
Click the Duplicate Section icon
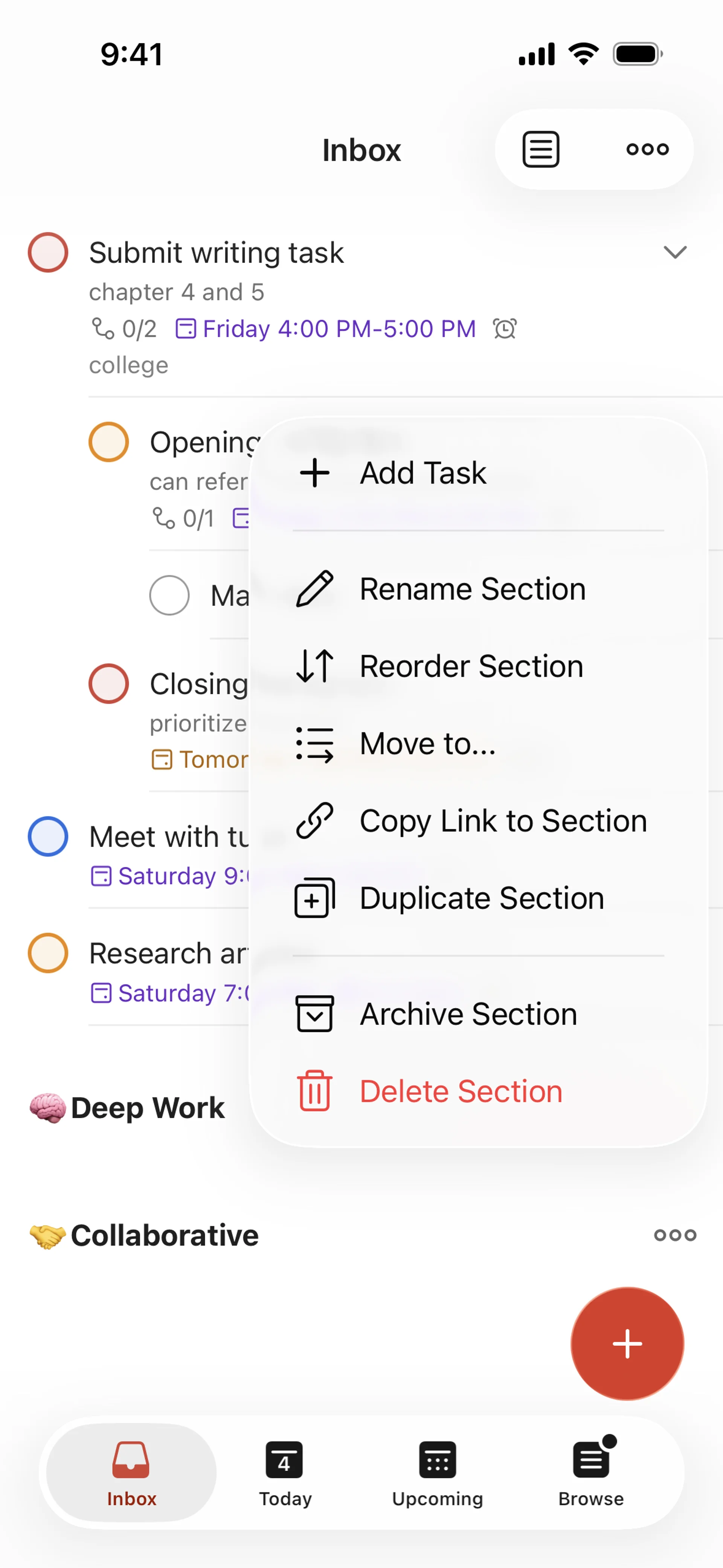point(315,898)
